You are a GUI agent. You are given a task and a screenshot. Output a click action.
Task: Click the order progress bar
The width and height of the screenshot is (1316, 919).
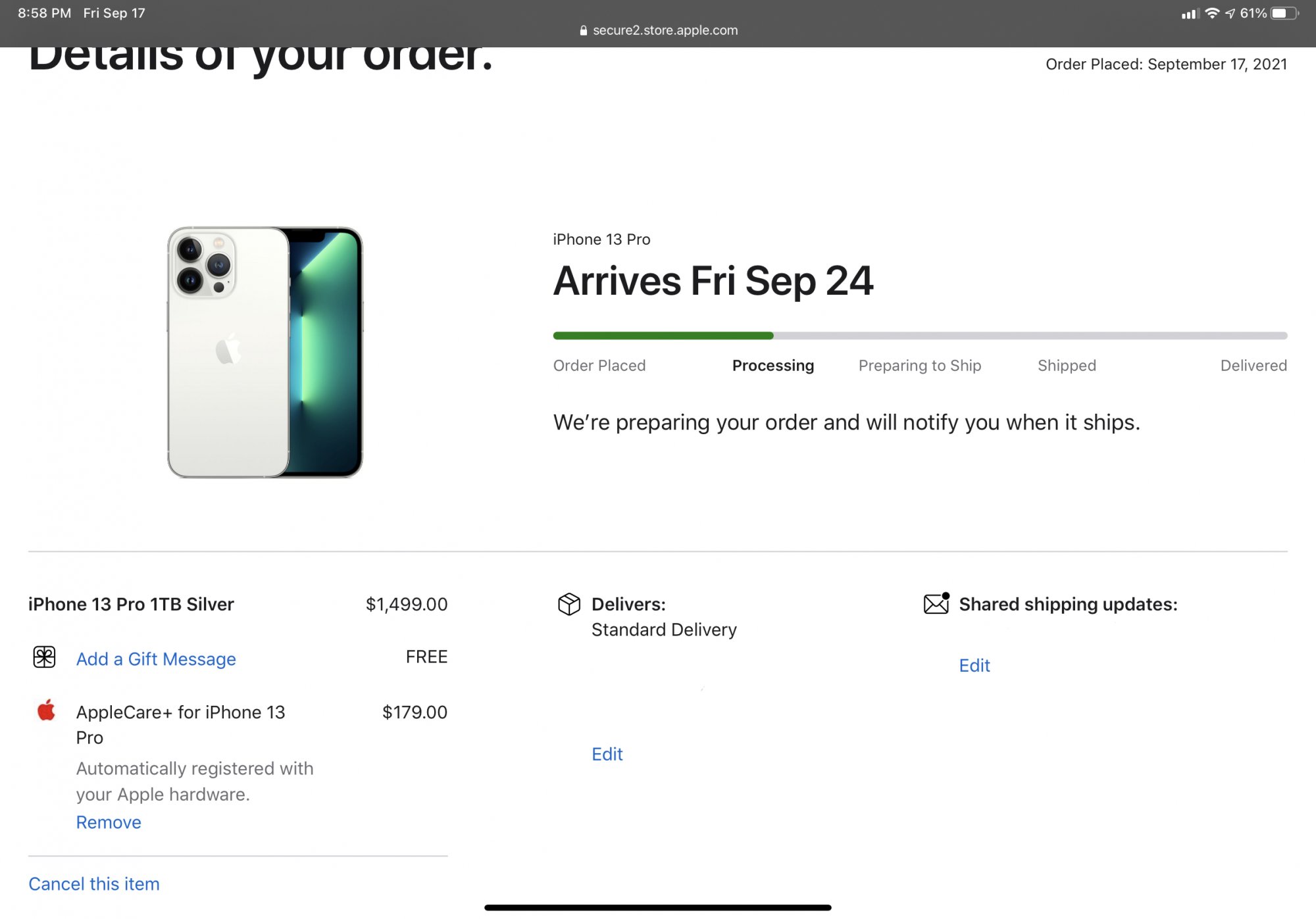coord(920,335)
